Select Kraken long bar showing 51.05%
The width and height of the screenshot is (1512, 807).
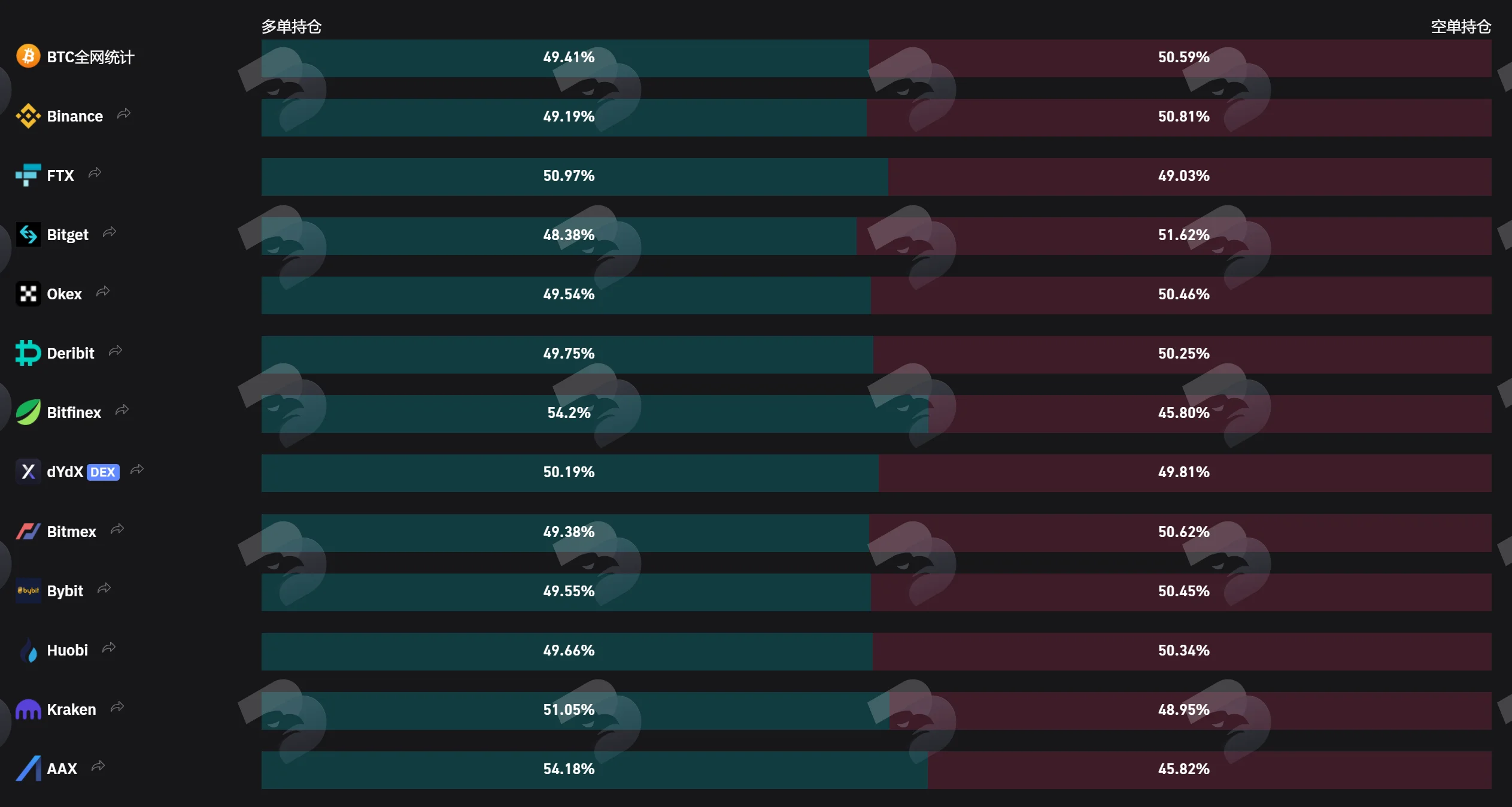[x=575, y=711]
